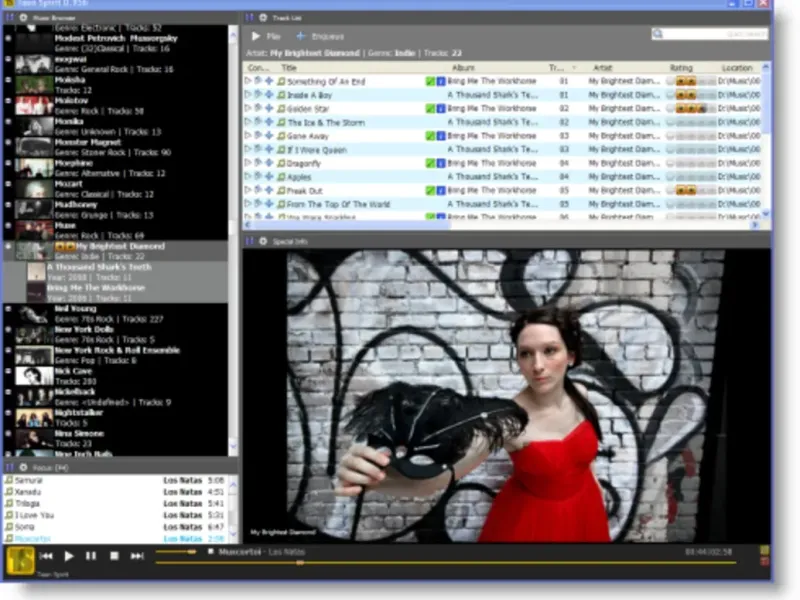The height and width of the screenshot is (600, 800).
Task: Open the Track column header sort arrow
Action: [575, 68]
